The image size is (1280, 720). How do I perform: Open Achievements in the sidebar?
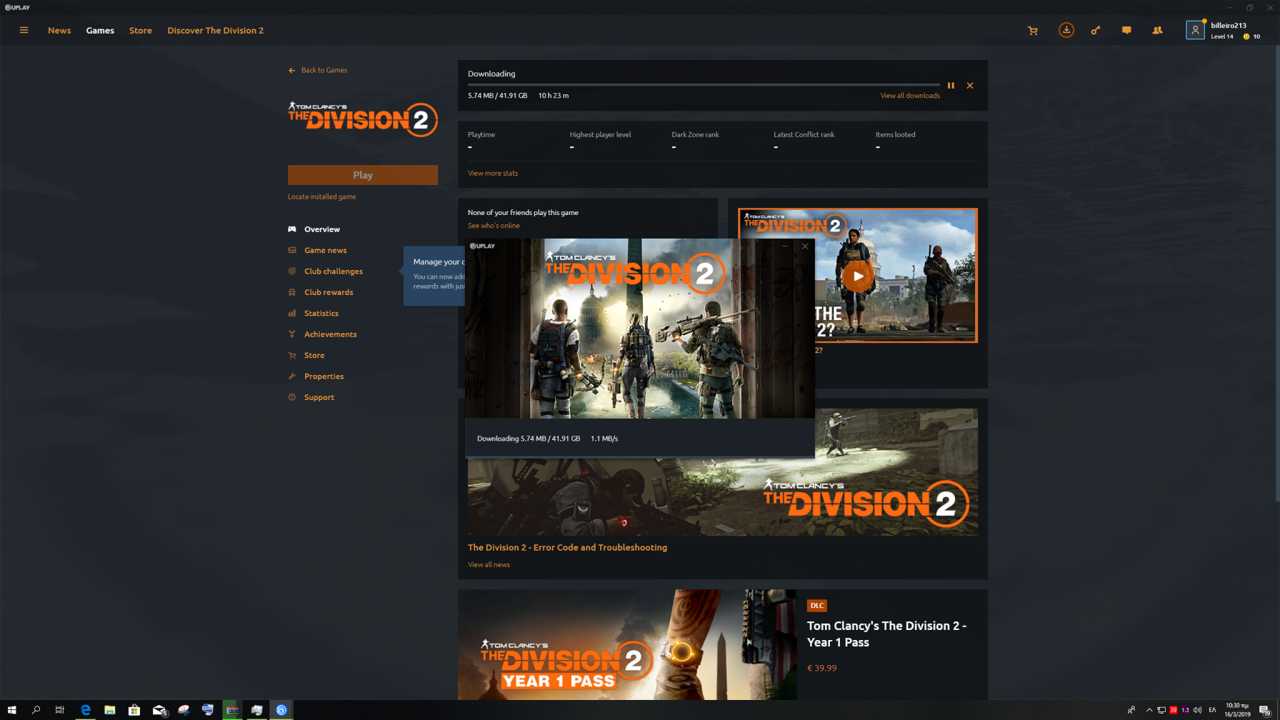pyautogui.click(x=330, y=334)
